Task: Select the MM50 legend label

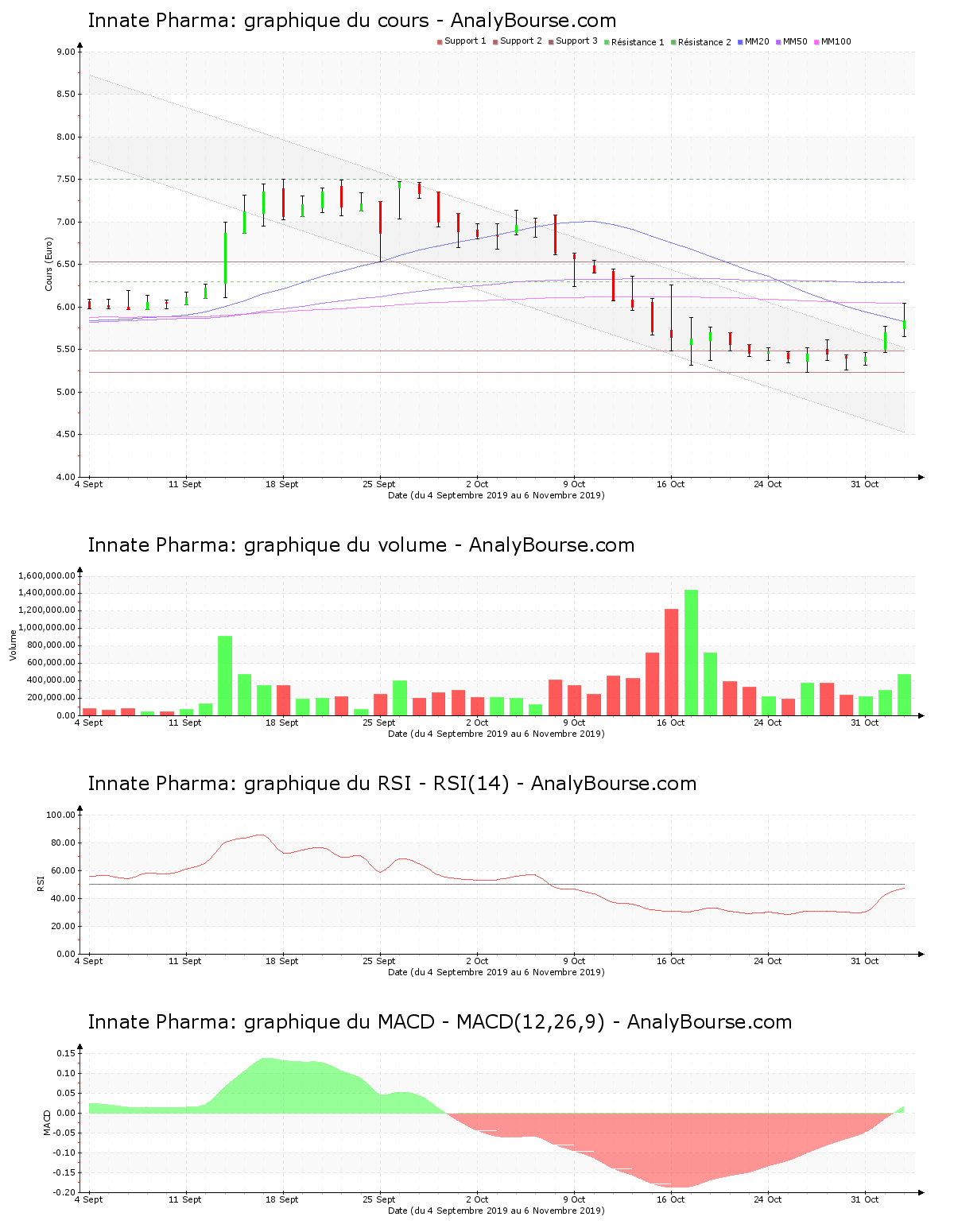Action: (x=795, y=41)
